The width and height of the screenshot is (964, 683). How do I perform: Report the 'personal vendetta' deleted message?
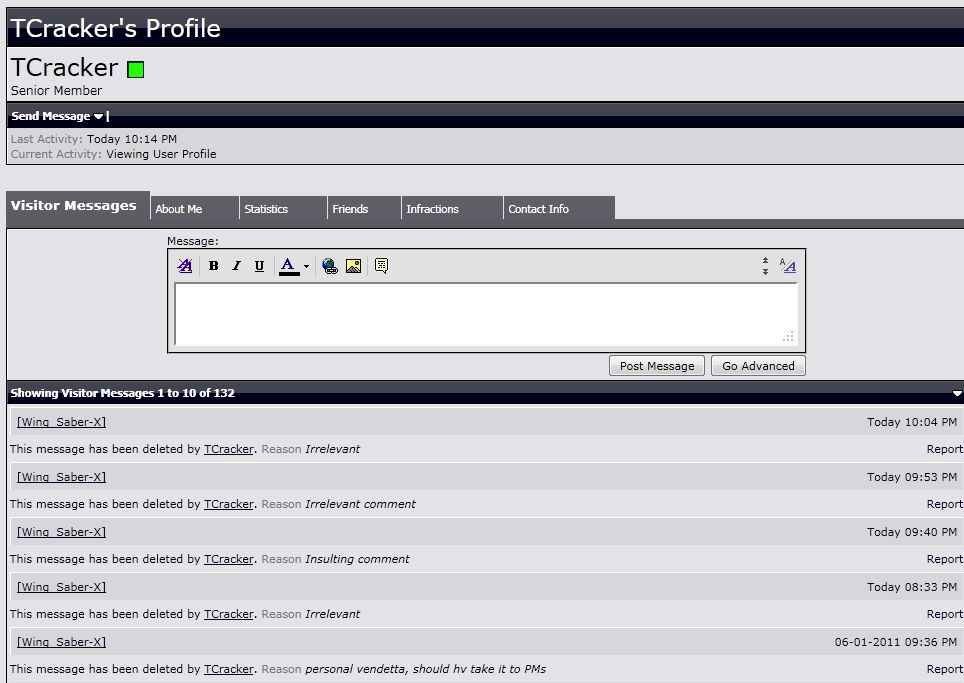pos(944,669)
